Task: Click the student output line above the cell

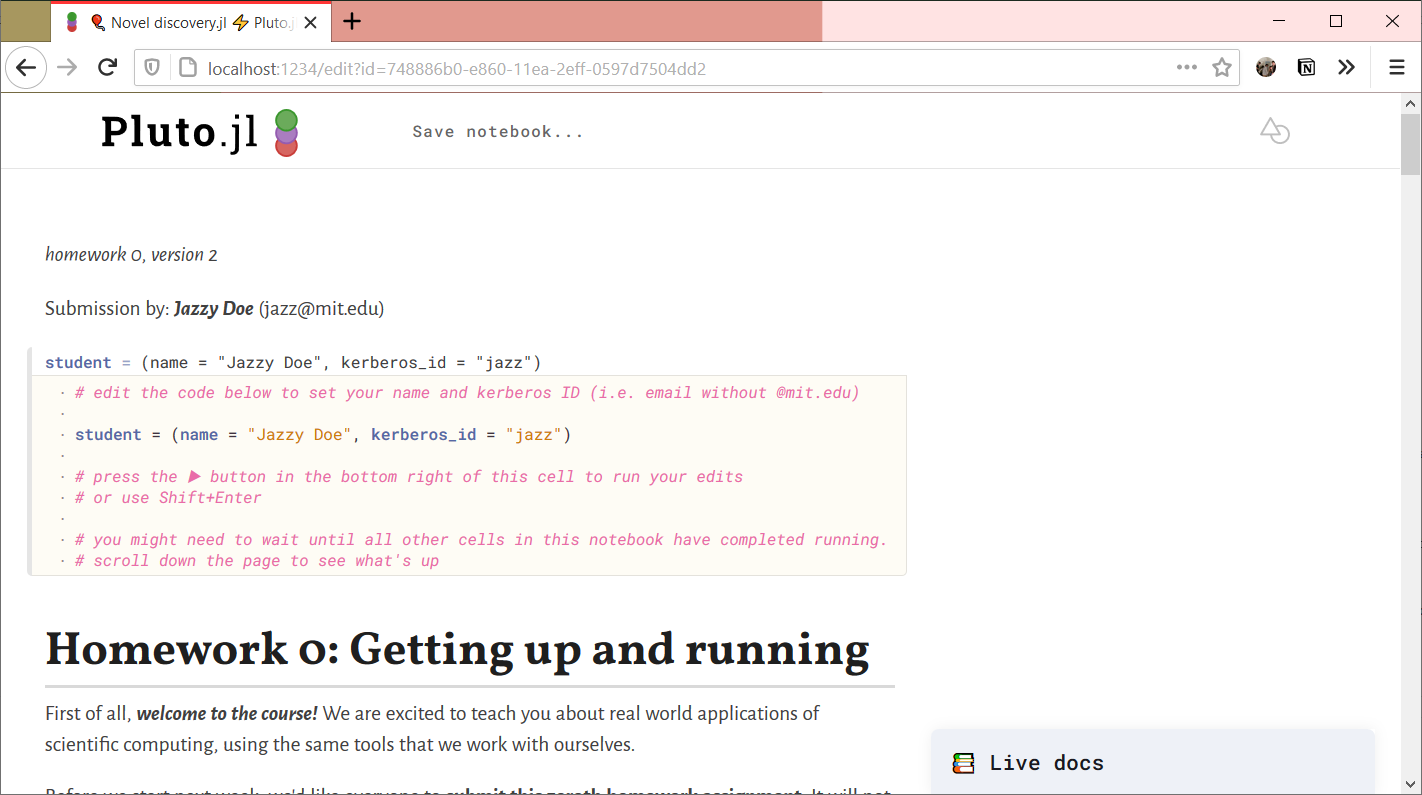Action: [293, 362]
